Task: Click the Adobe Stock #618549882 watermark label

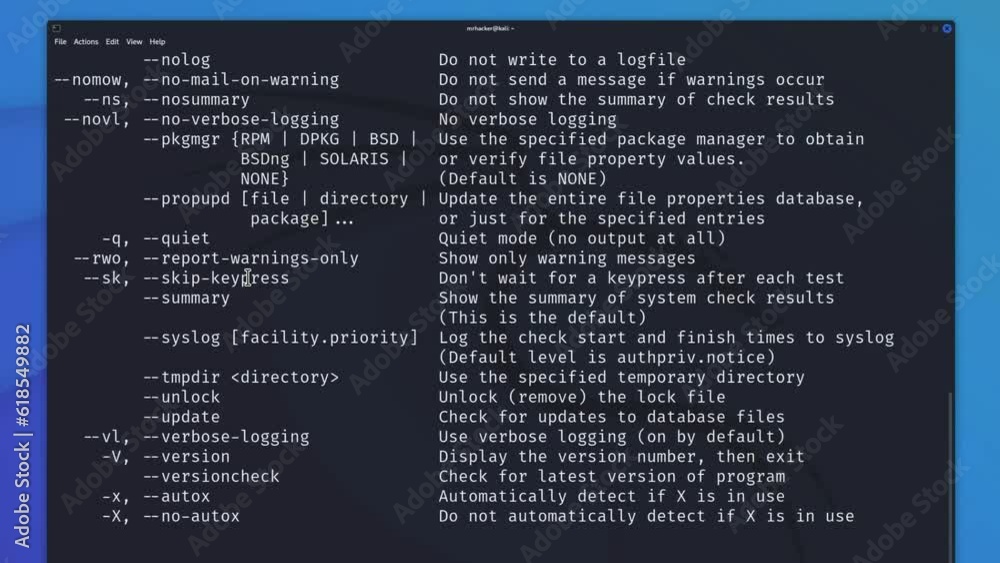Action: click(x=22, y=436)
